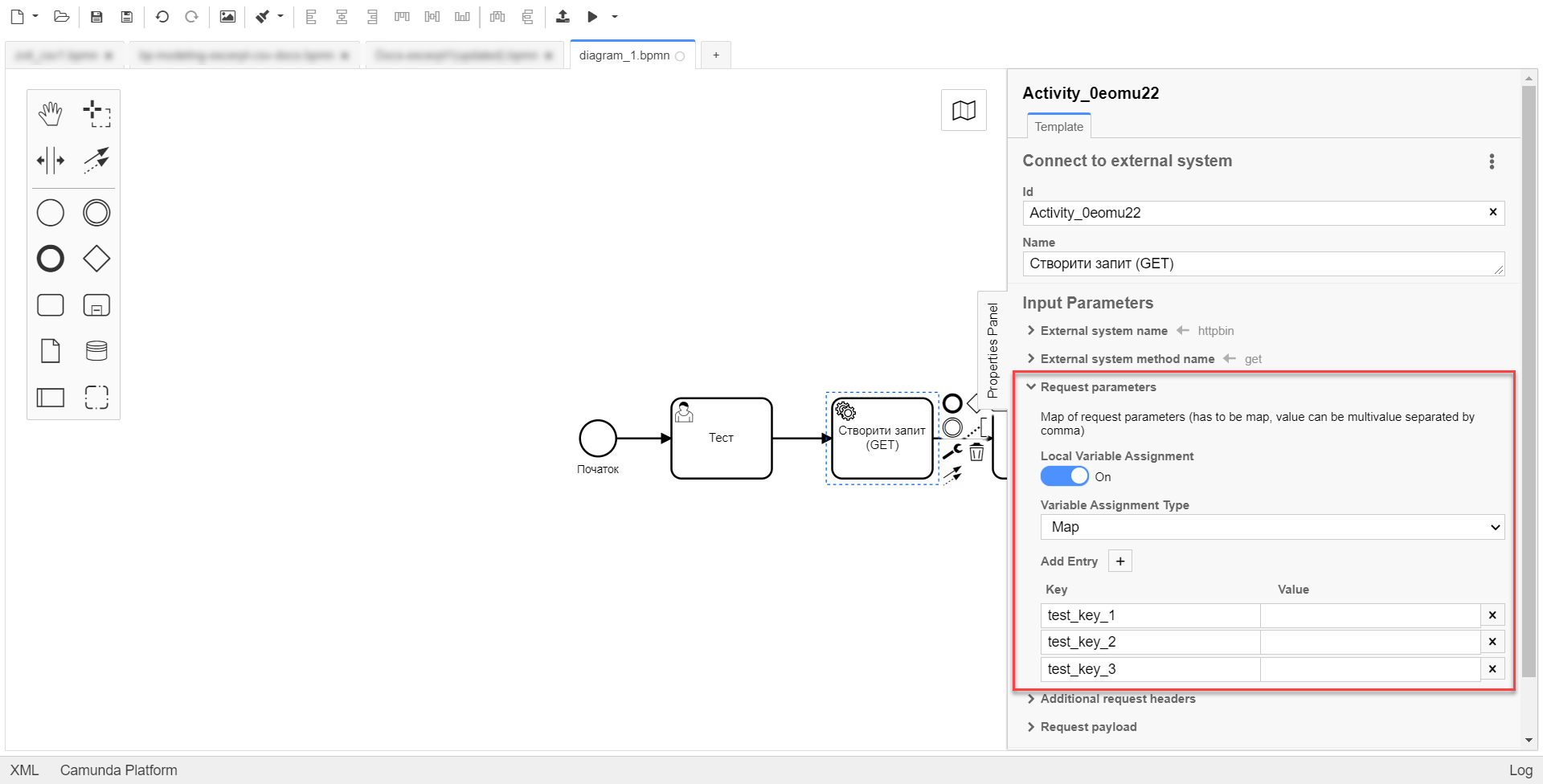Image resolution: width=1543 pixels, height=784 pixels.
Task: Add a map entry with plus
Action: point(1120,561)
